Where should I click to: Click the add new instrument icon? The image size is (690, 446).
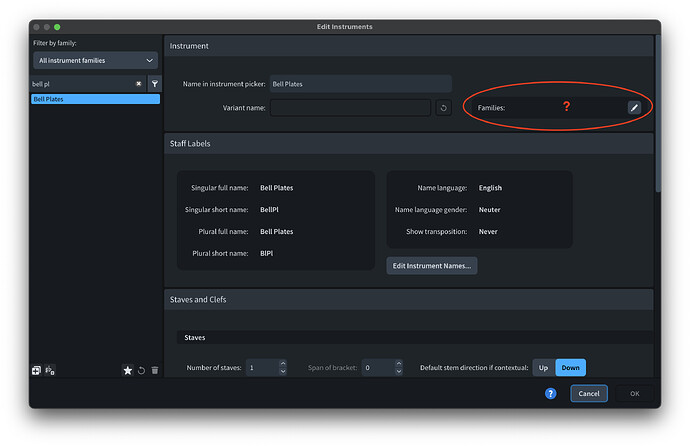click(37, 370)
